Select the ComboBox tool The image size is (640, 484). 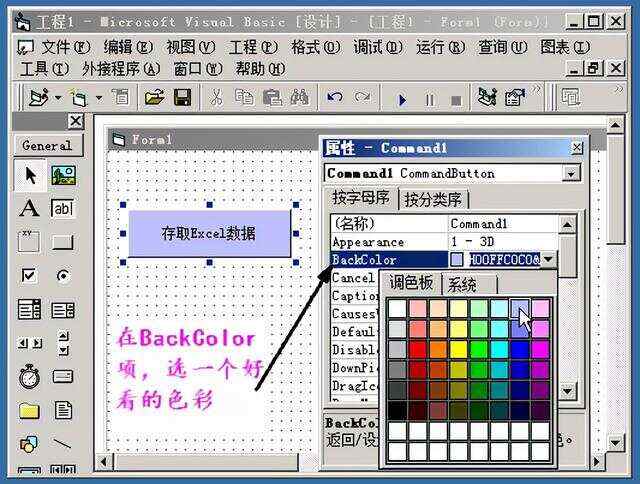(29, 309)
